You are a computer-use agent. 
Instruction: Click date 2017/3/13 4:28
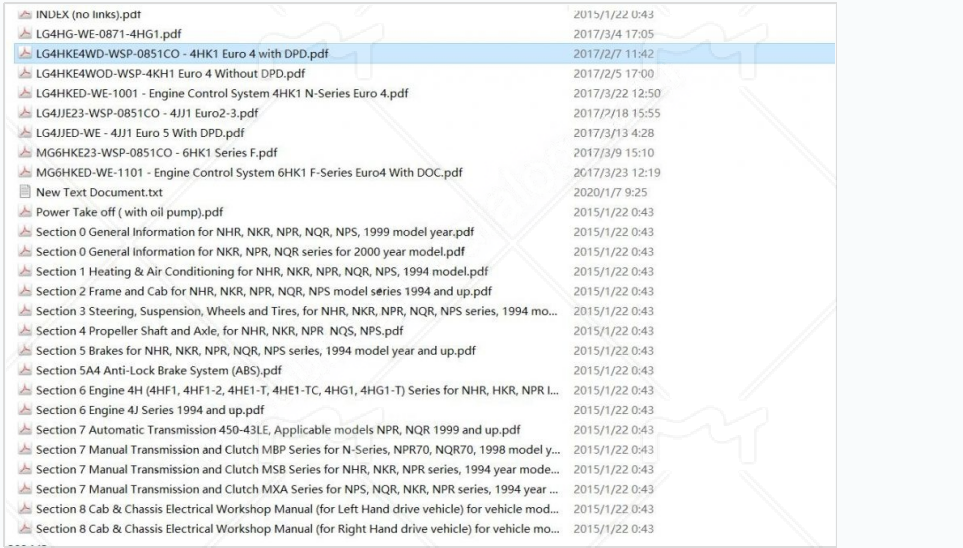[614, 133]
